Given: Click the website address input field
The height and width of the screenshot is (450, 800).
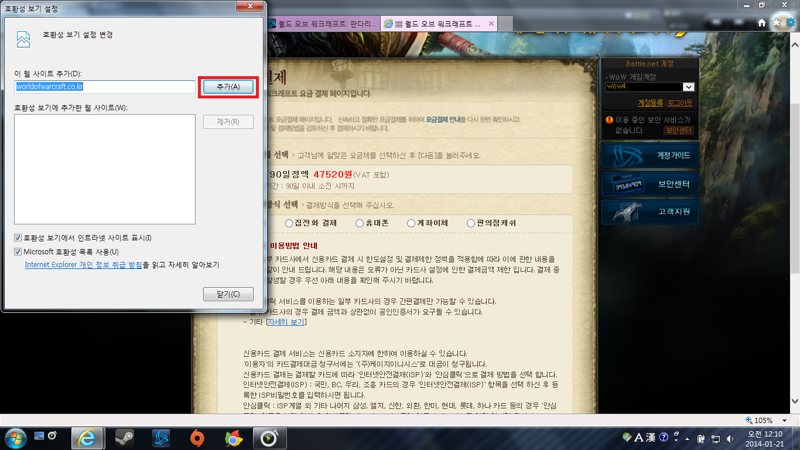Looking at the screenshot, I should (105, 87).
